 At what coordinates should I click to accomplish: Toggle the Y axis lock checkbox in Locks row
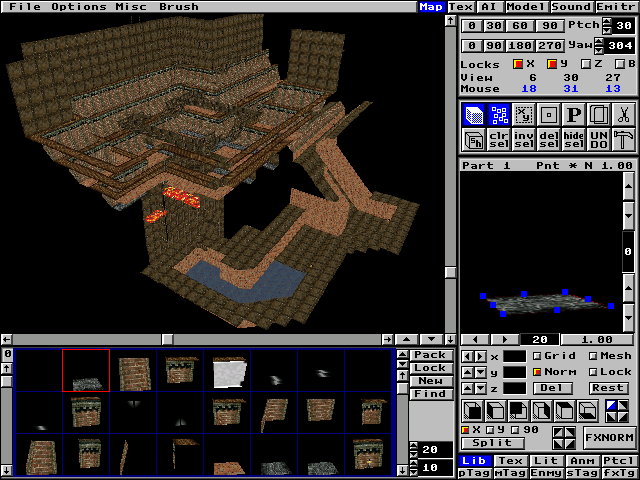pos(552,64)
